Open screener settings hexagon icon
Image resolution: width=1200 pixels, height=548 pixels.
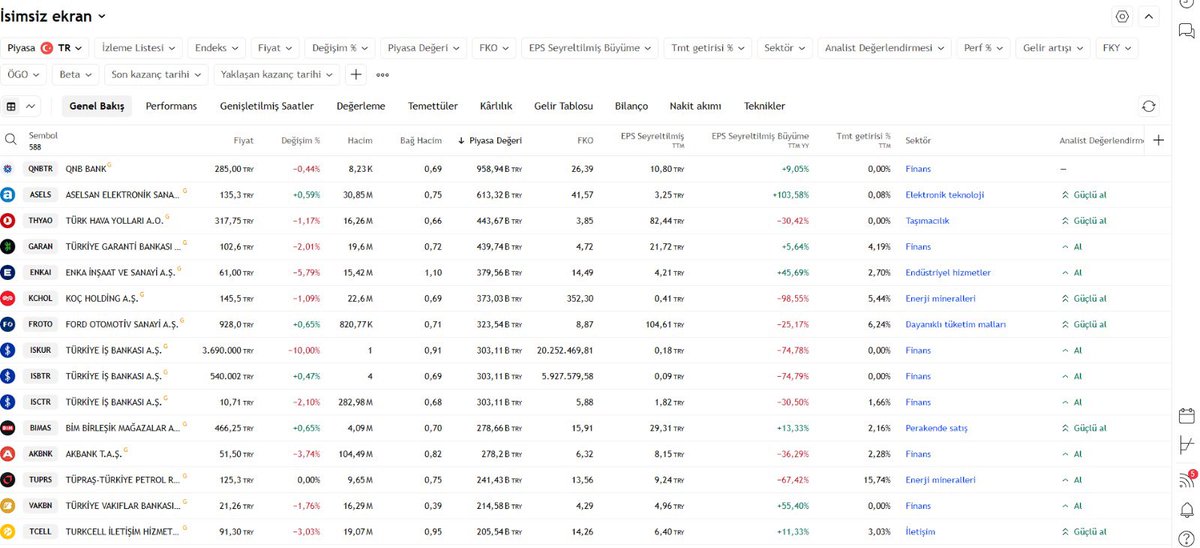pos(1122,16)
